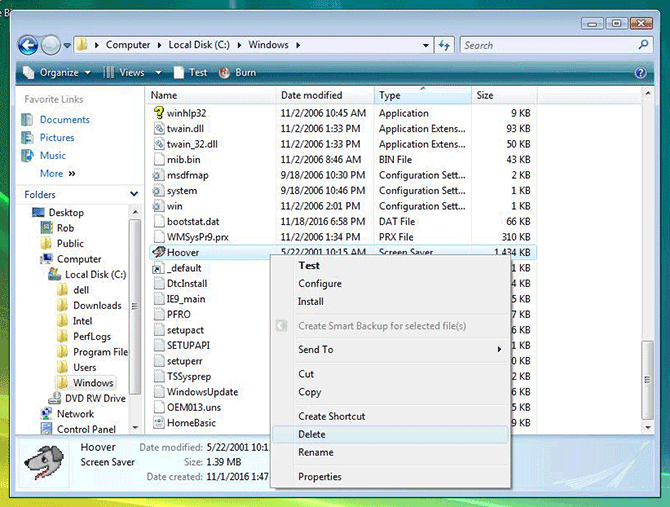This screenshot has width=670, height=507.
Task: Click the Test toolbar button
Action: pos(191,73)
